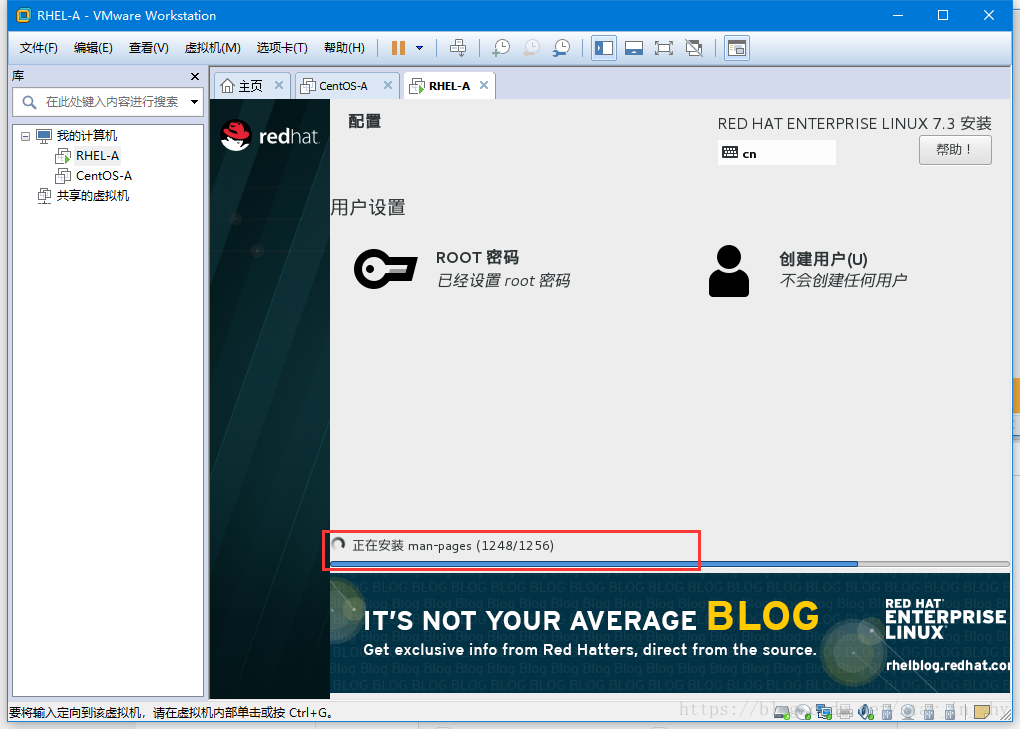Toggle the library sidebar view
1020x729 pixels.
pos(604,47)
